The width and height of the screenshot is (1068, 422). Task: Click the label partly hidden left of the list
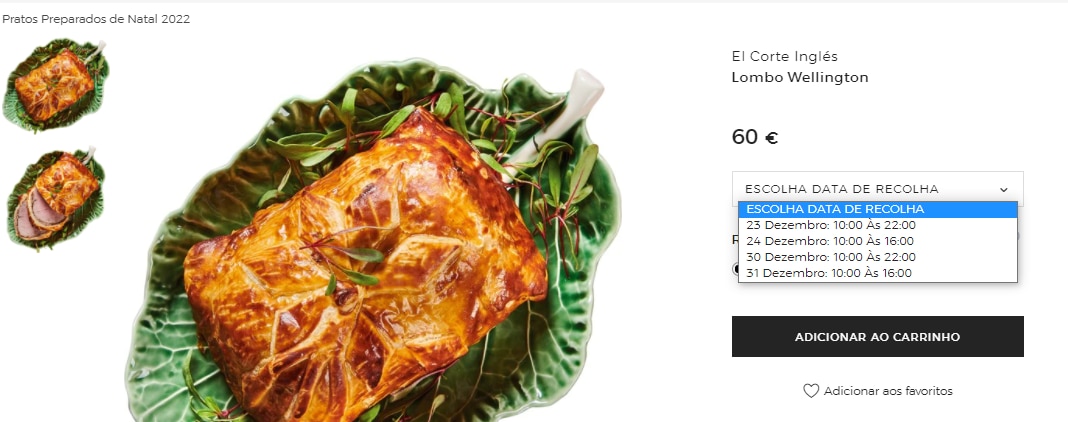click(x=735, y=240)
